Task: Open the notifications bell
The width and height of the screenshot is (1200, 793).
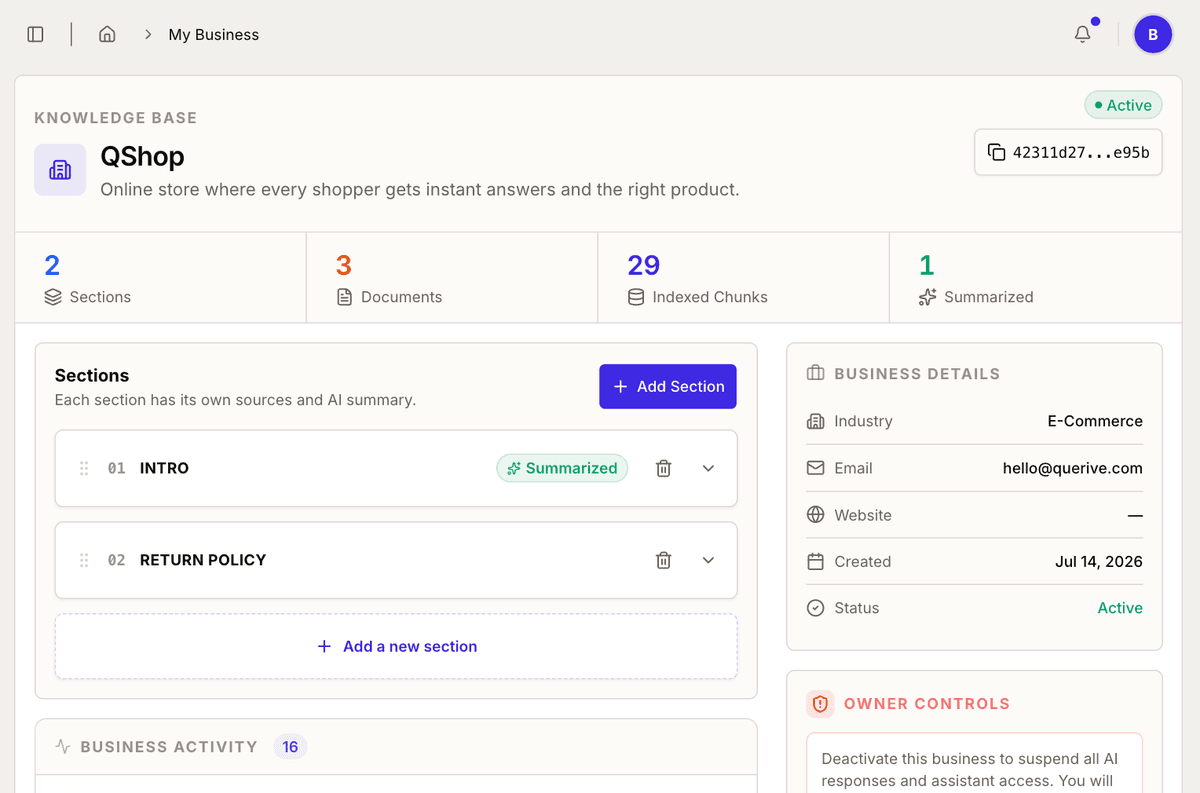Action: pyautogui.click(x=1083, y=34)
